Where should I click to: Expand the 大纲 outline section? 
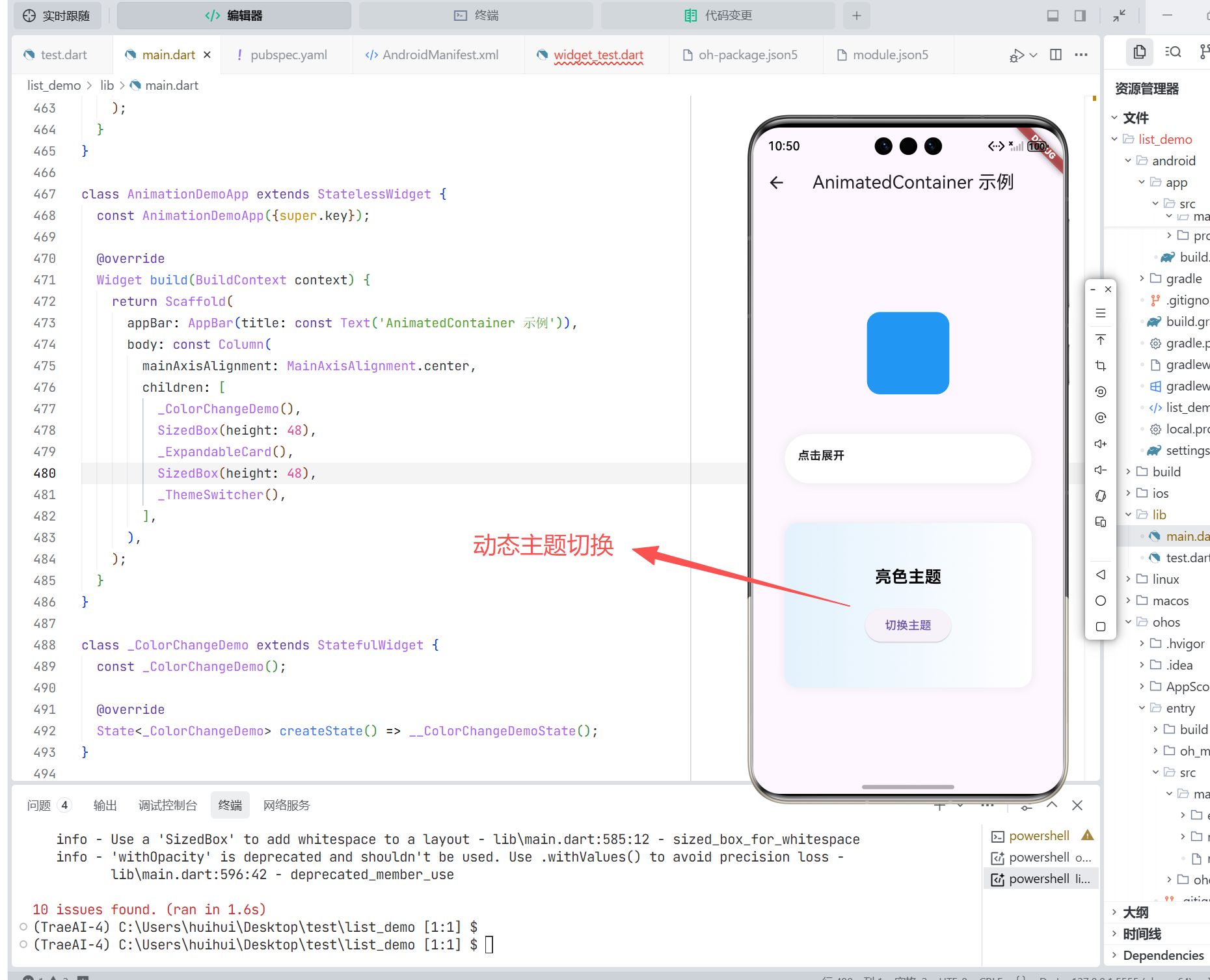1114,912
